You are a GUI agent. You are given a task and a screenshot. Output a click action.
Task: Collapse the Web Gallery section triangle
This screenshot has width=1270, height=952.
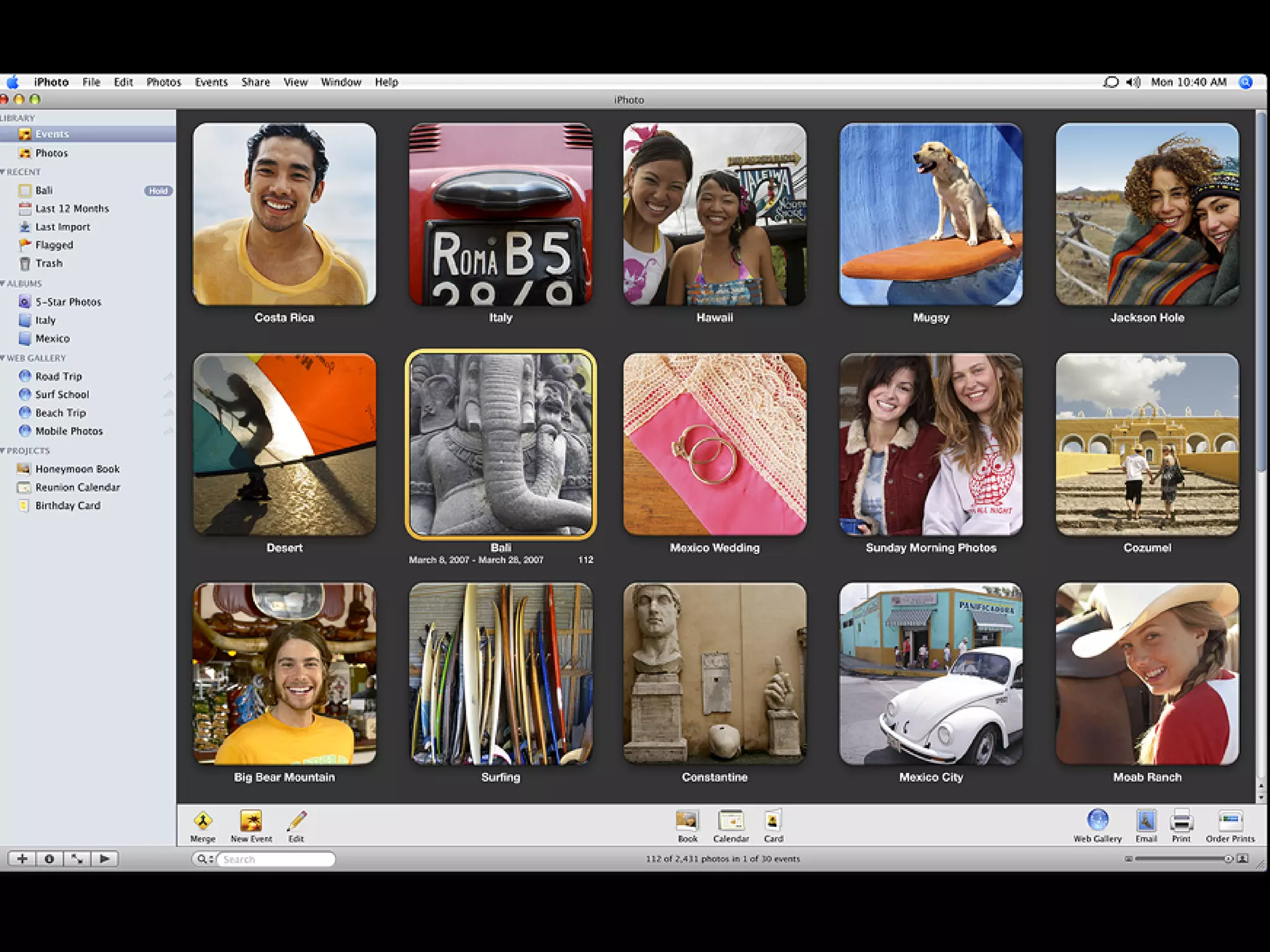3,358
